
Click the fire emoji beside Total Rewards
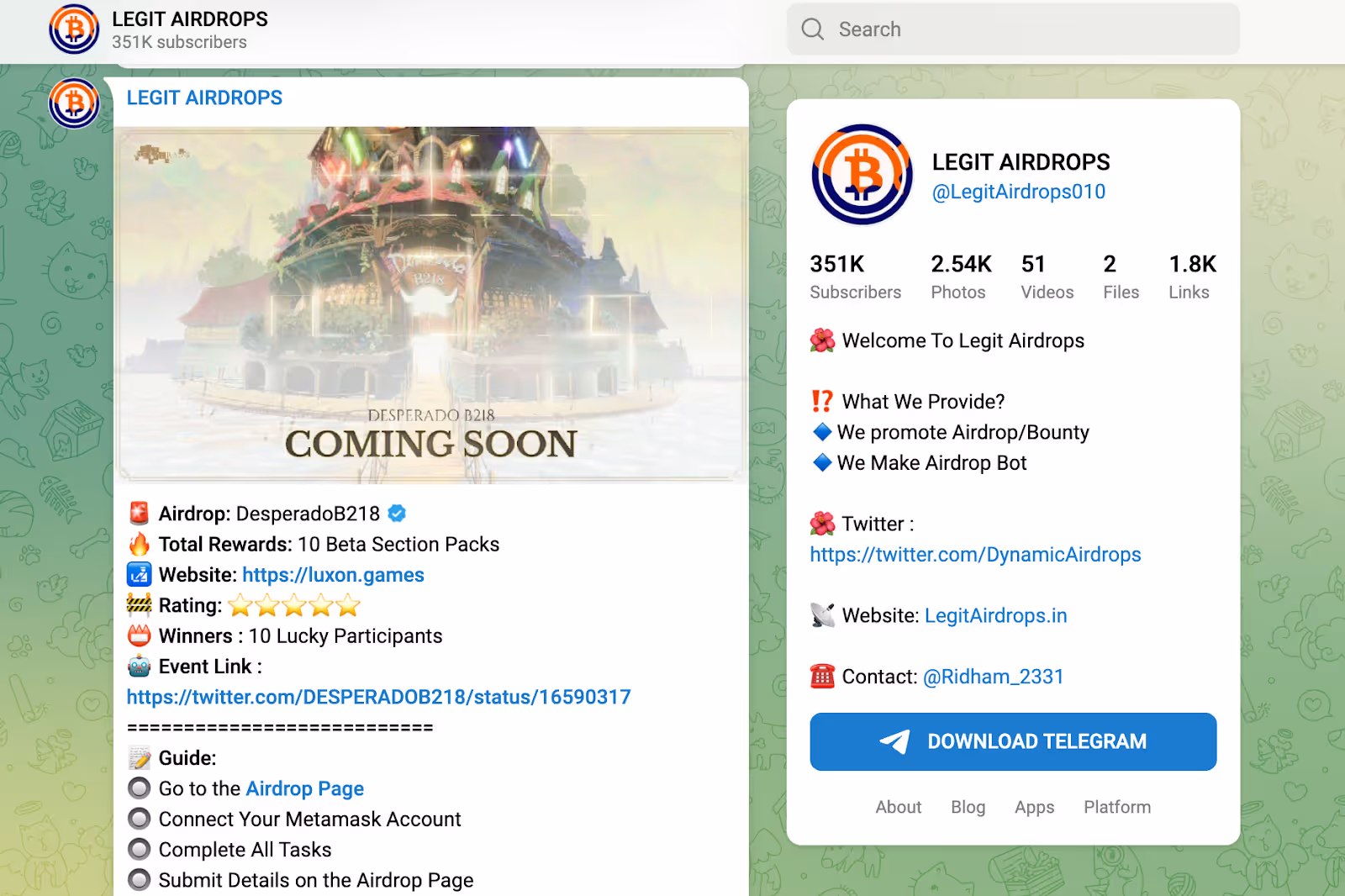pyautogui.click(x=140, y=544)
